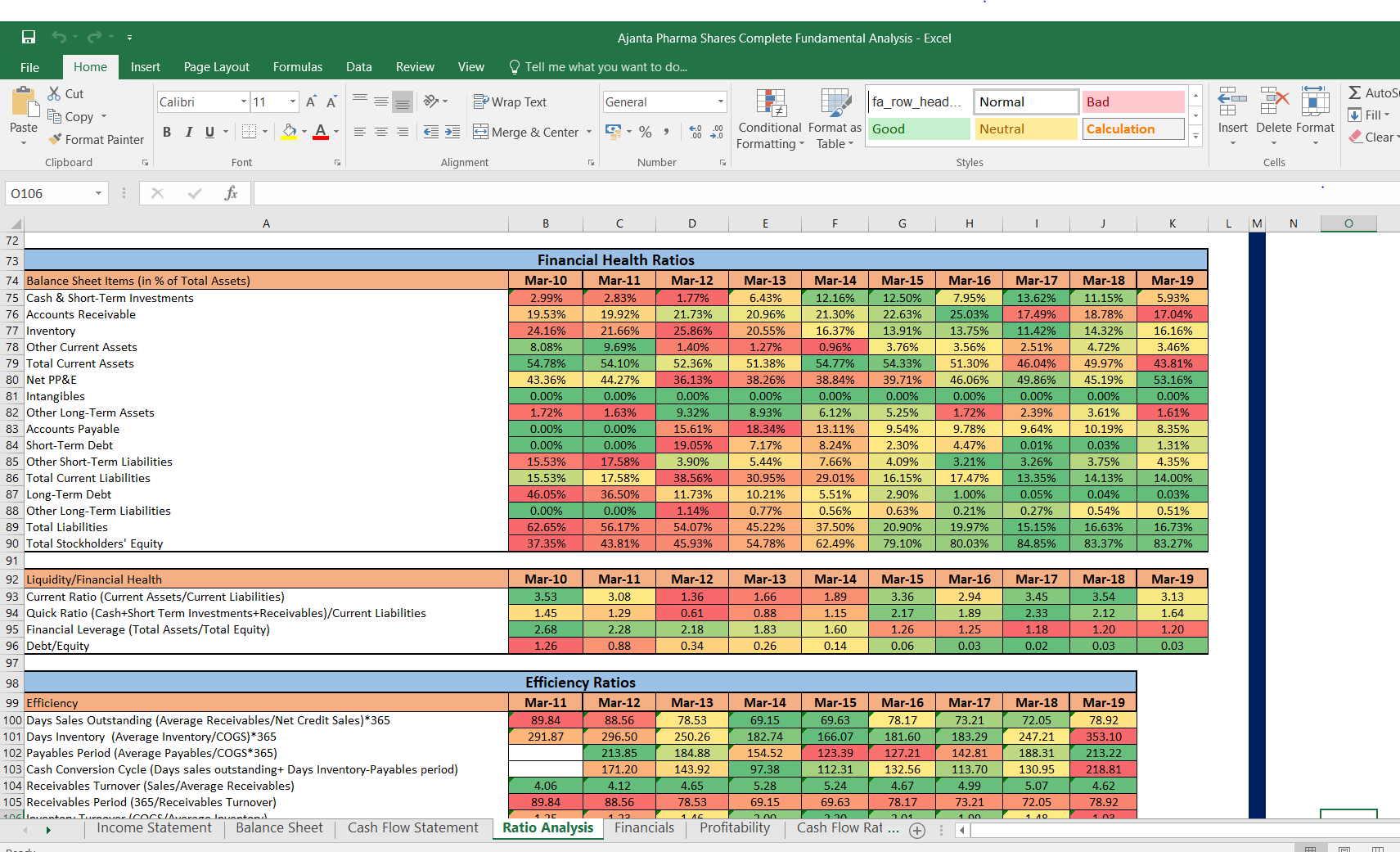
Task: Open the Font group dialog launcher
Action: (x=337, y=163)
